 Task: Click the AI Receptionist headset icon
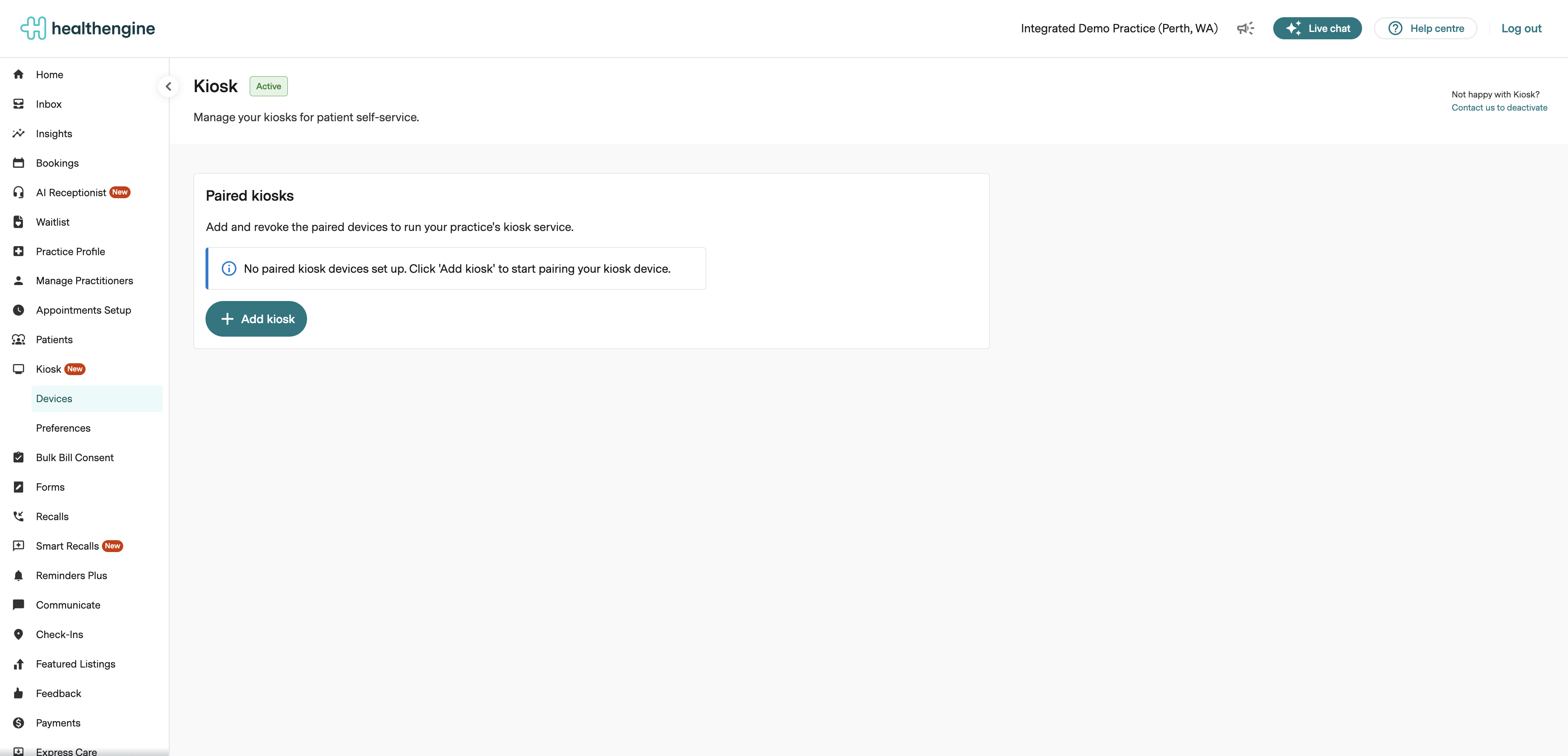pos(18,192)
